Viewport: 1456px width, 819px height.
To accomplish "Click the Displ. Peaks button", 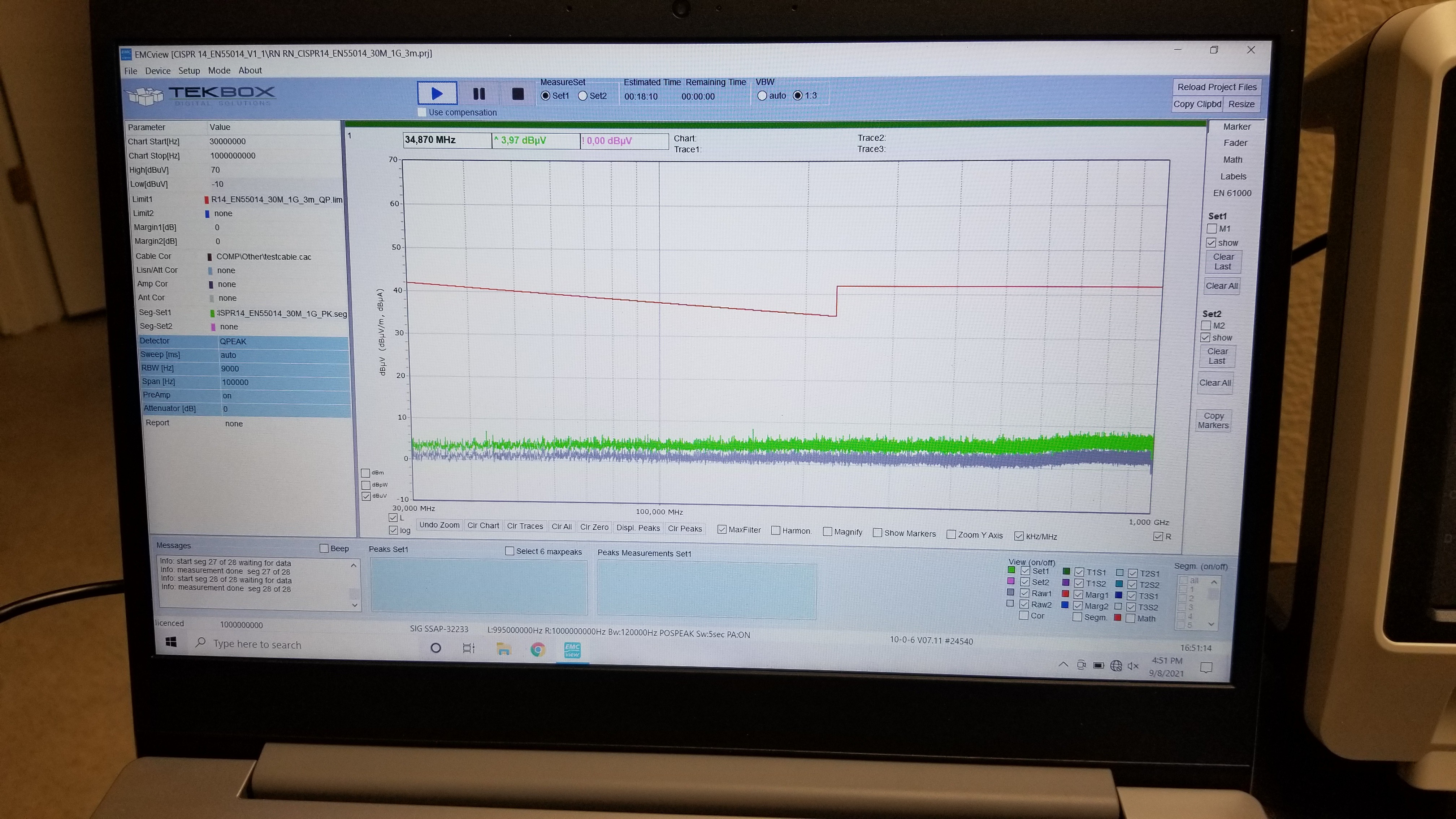I will pyautogui.click(x=638, y=527).
